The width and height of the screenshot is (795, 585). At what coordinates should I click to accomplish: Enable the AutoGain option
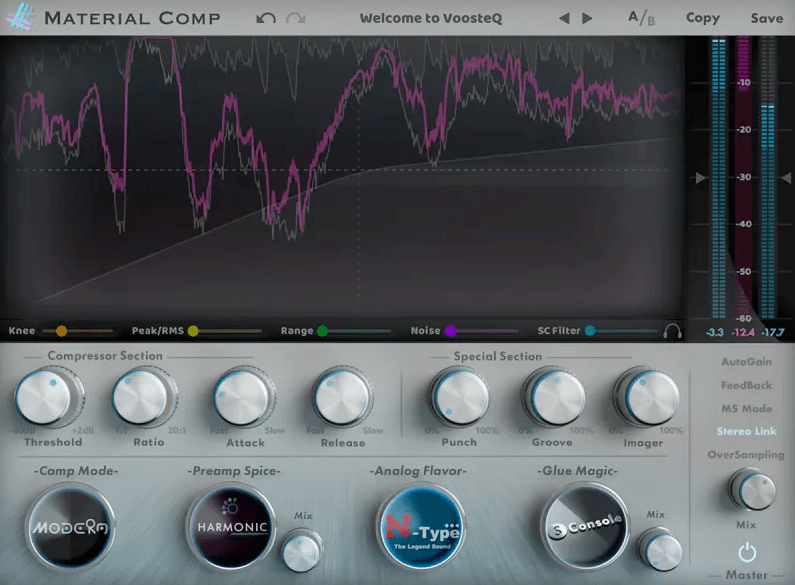(746, 362)
